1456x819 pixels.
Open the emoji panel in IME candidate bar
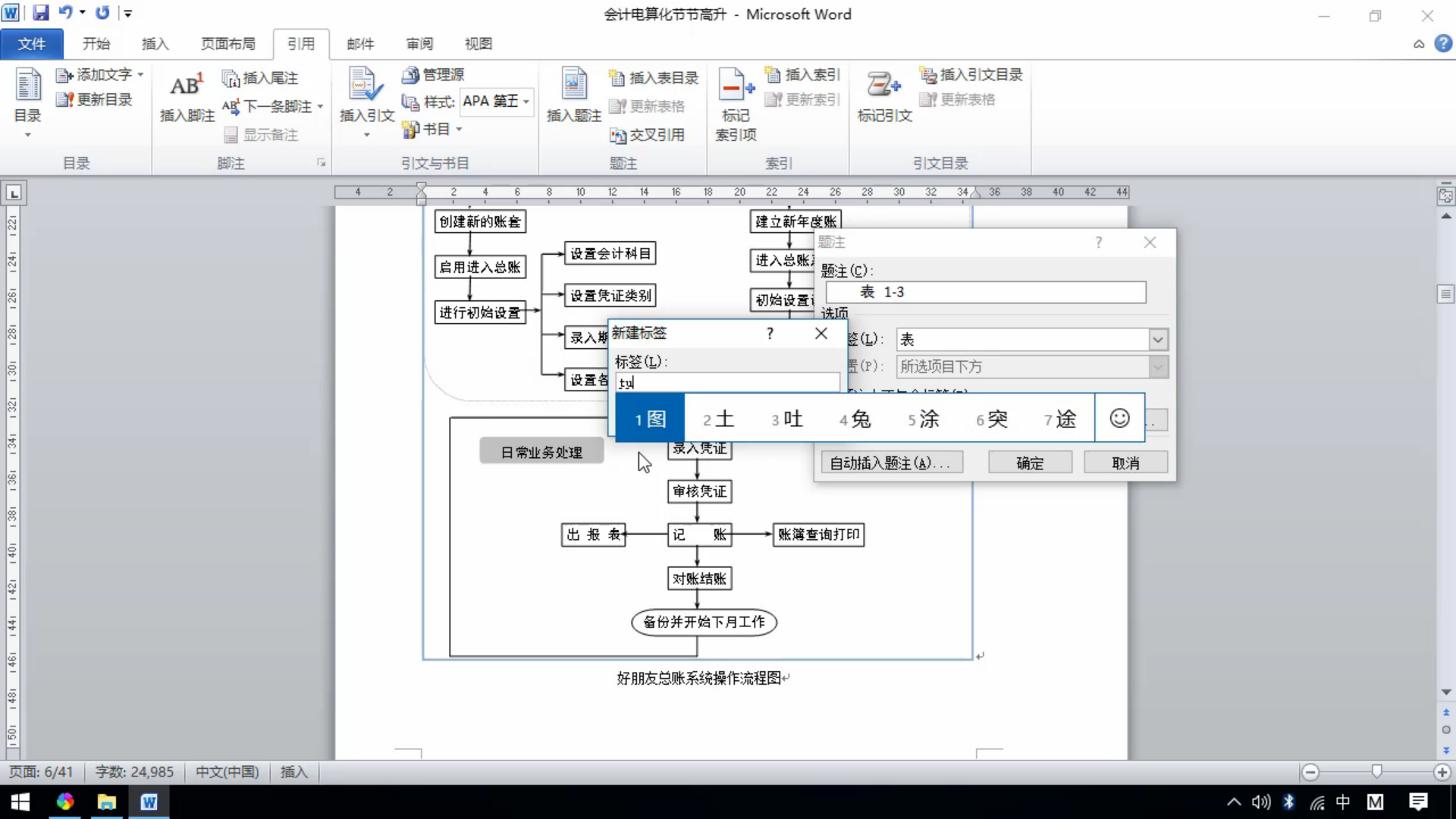(x=1119, y=418)
